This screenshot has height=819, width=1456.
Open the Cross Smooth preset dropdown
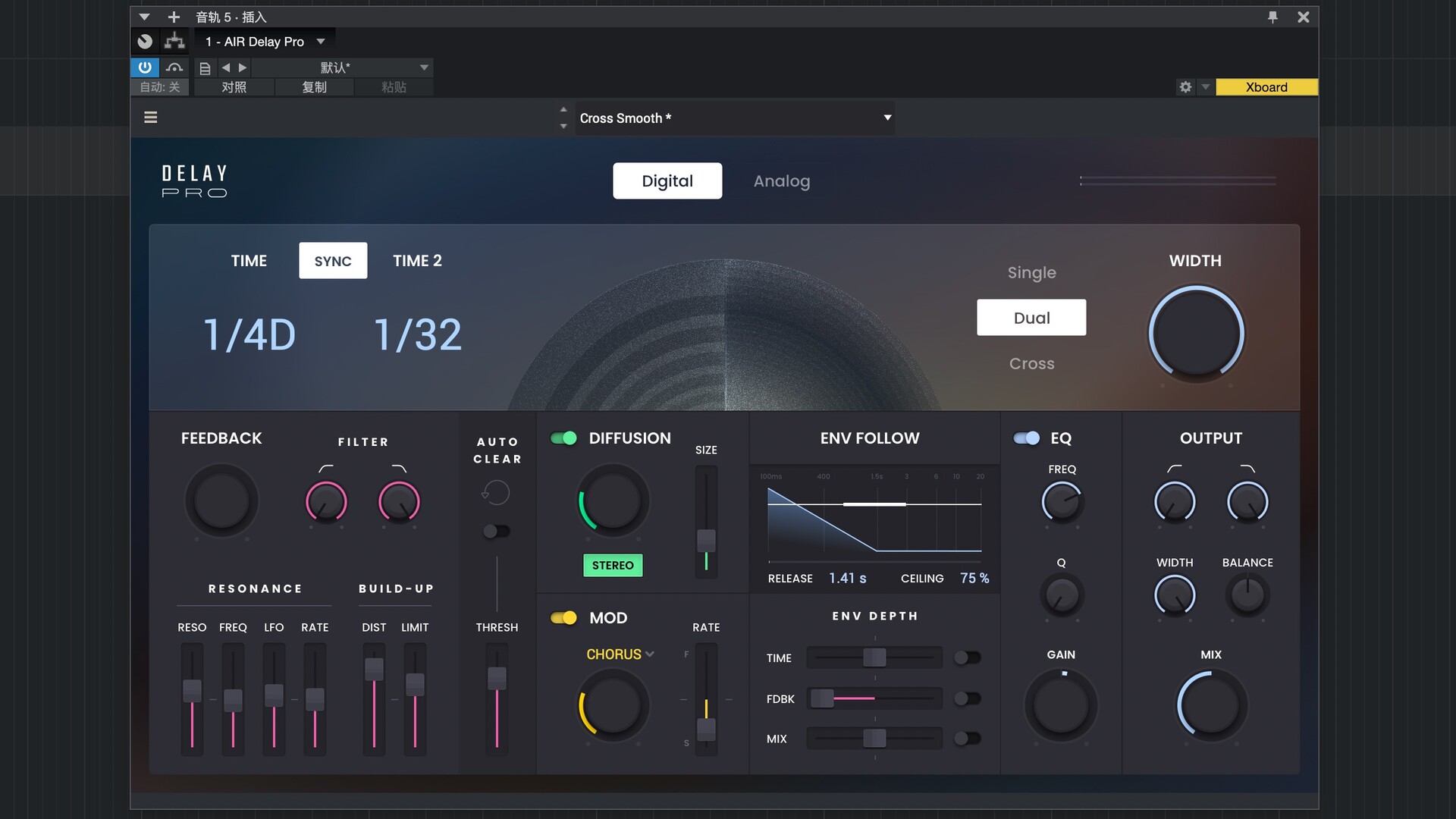click(x=886, y=118)
